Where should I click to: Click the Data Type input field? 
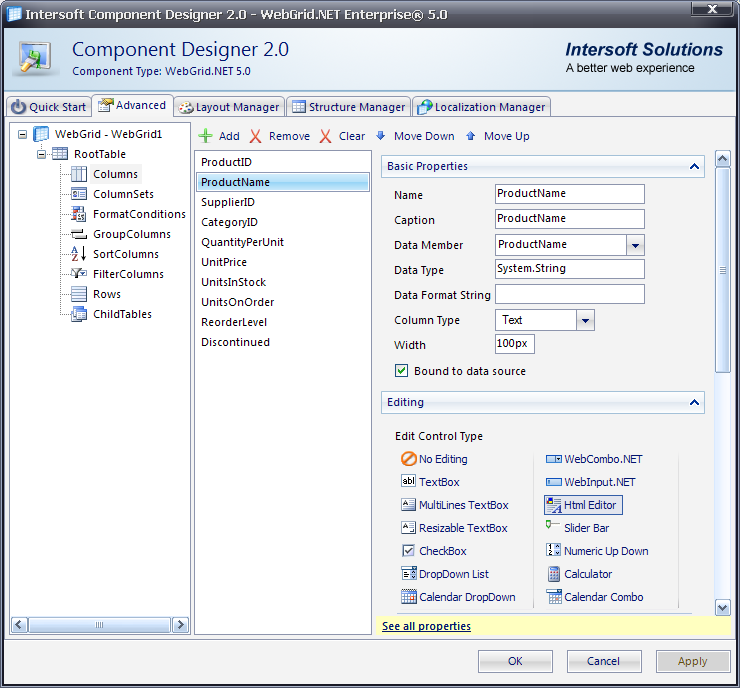coord(570,269)
